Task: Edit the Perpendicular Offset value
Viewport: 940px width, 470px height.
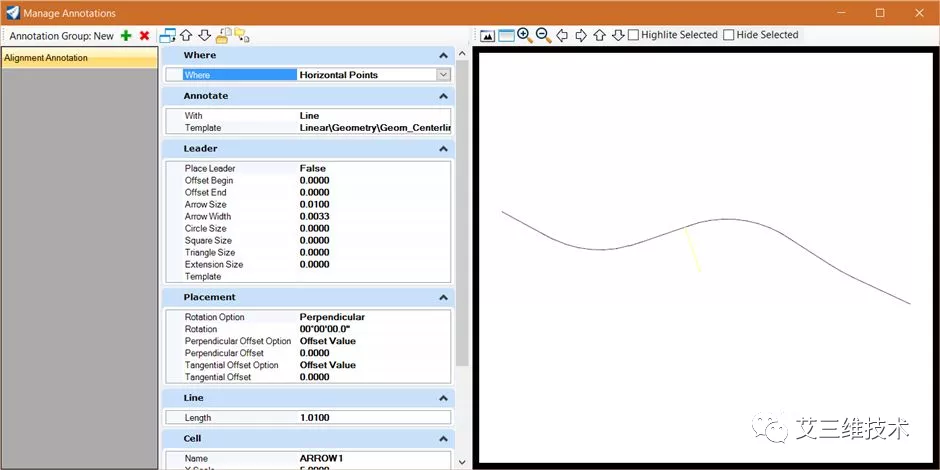Action: pos(315,353)
